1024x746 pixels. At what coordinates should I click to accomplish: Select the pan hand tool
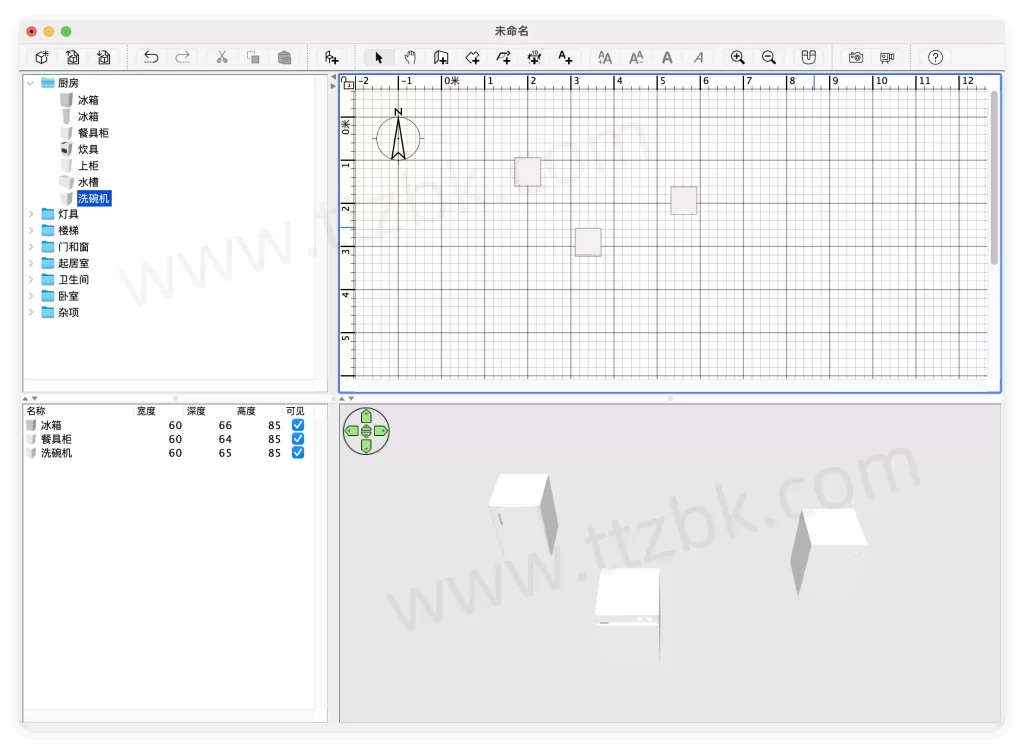(410, 57)
